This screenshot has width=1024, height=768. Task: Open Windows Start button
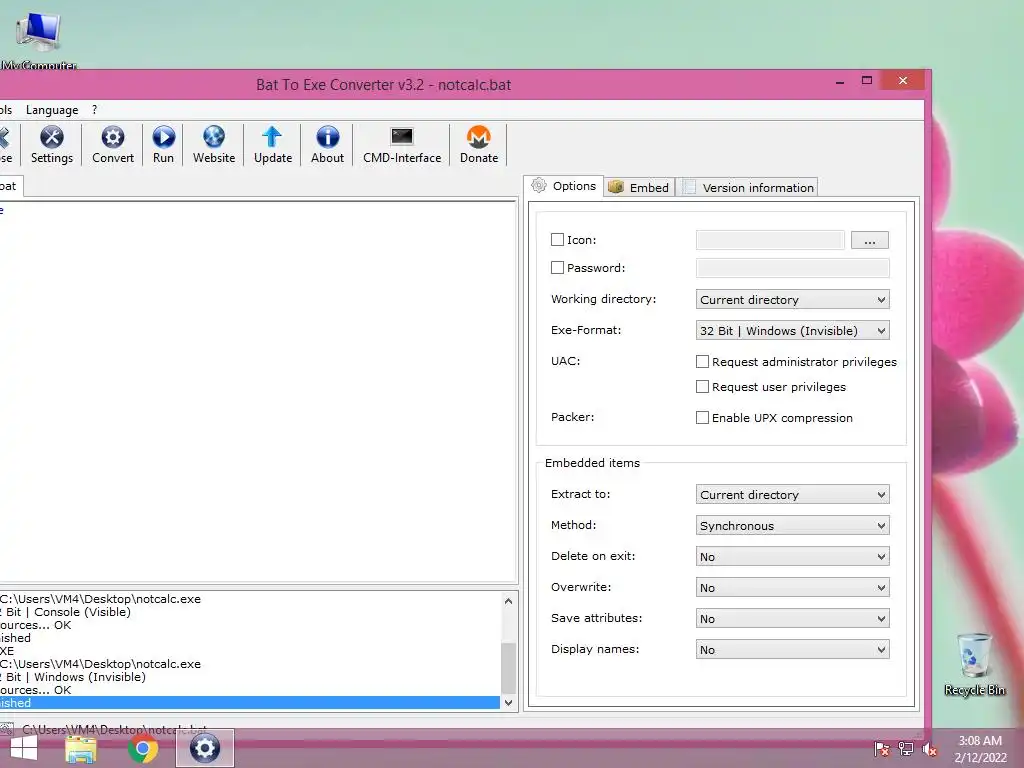24,748
